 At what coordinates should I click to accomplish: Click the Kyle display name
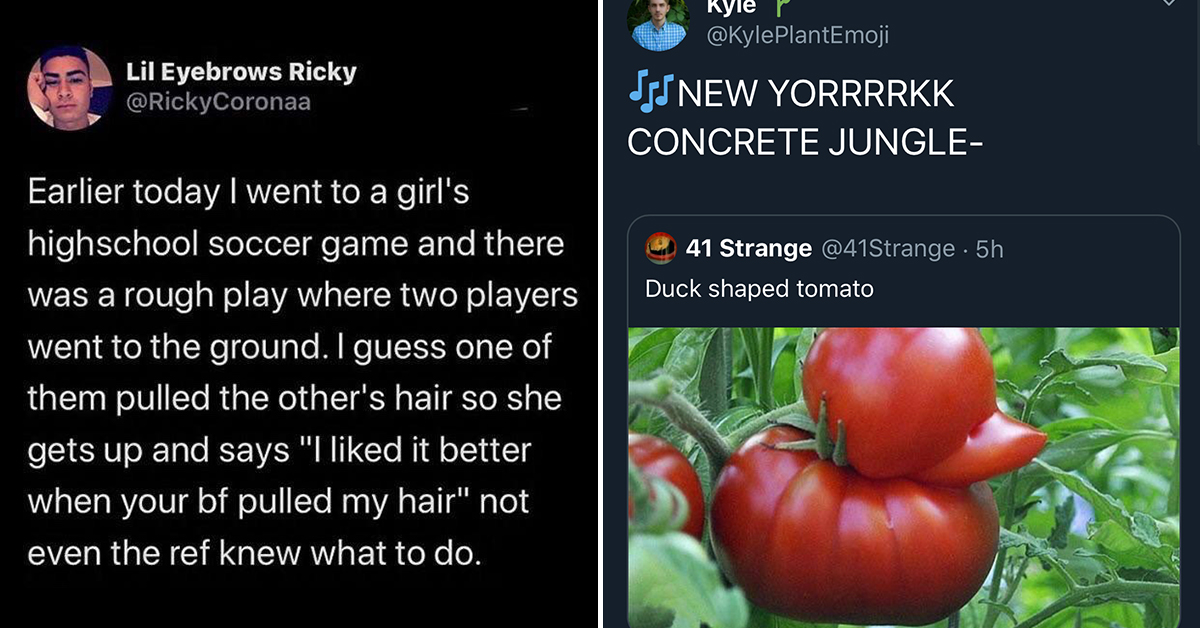(731, 7)
